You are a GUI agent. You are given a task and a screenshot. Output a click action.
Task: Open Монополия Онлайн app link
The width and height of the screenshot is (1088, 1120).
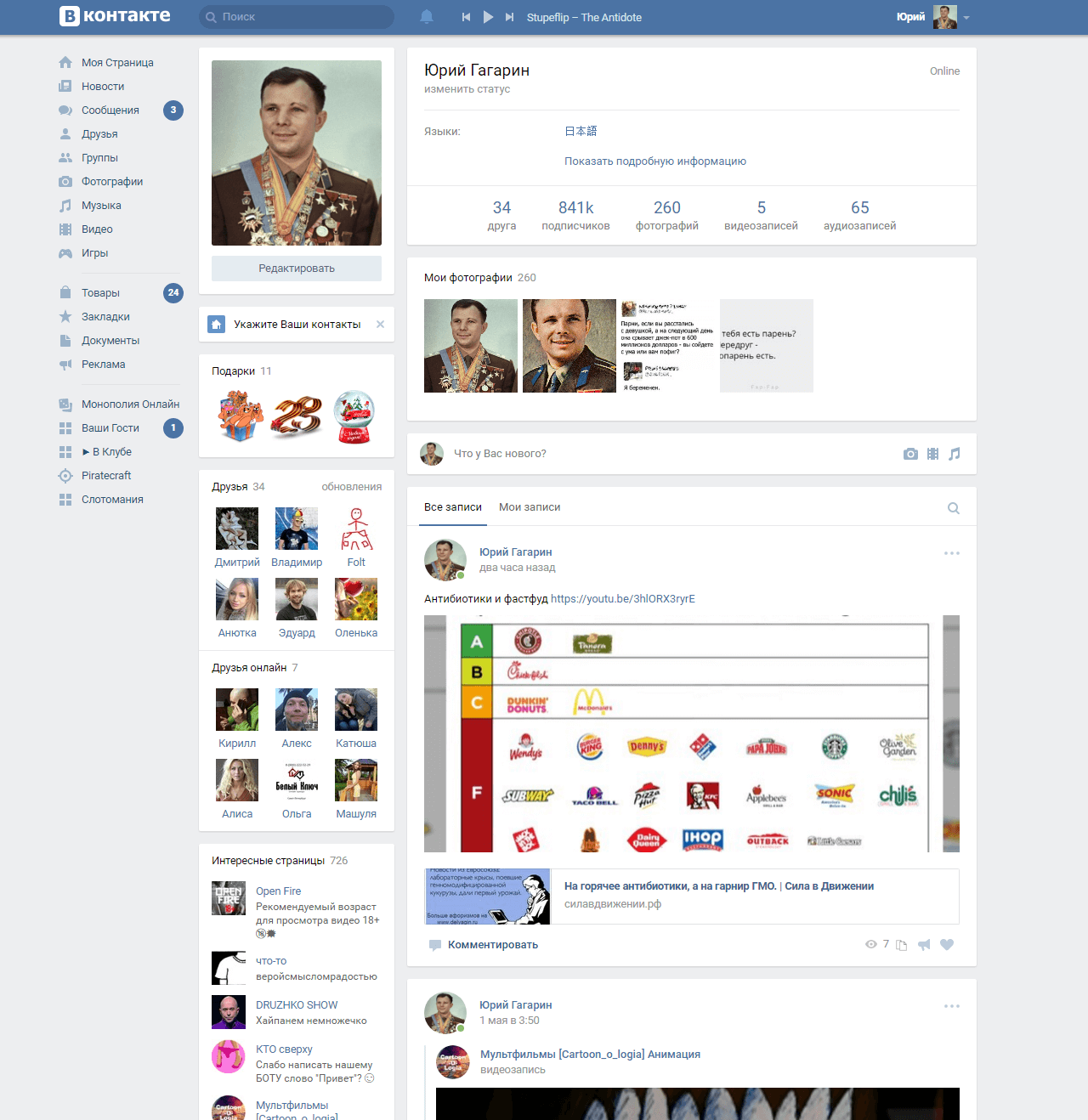(130, 404)
